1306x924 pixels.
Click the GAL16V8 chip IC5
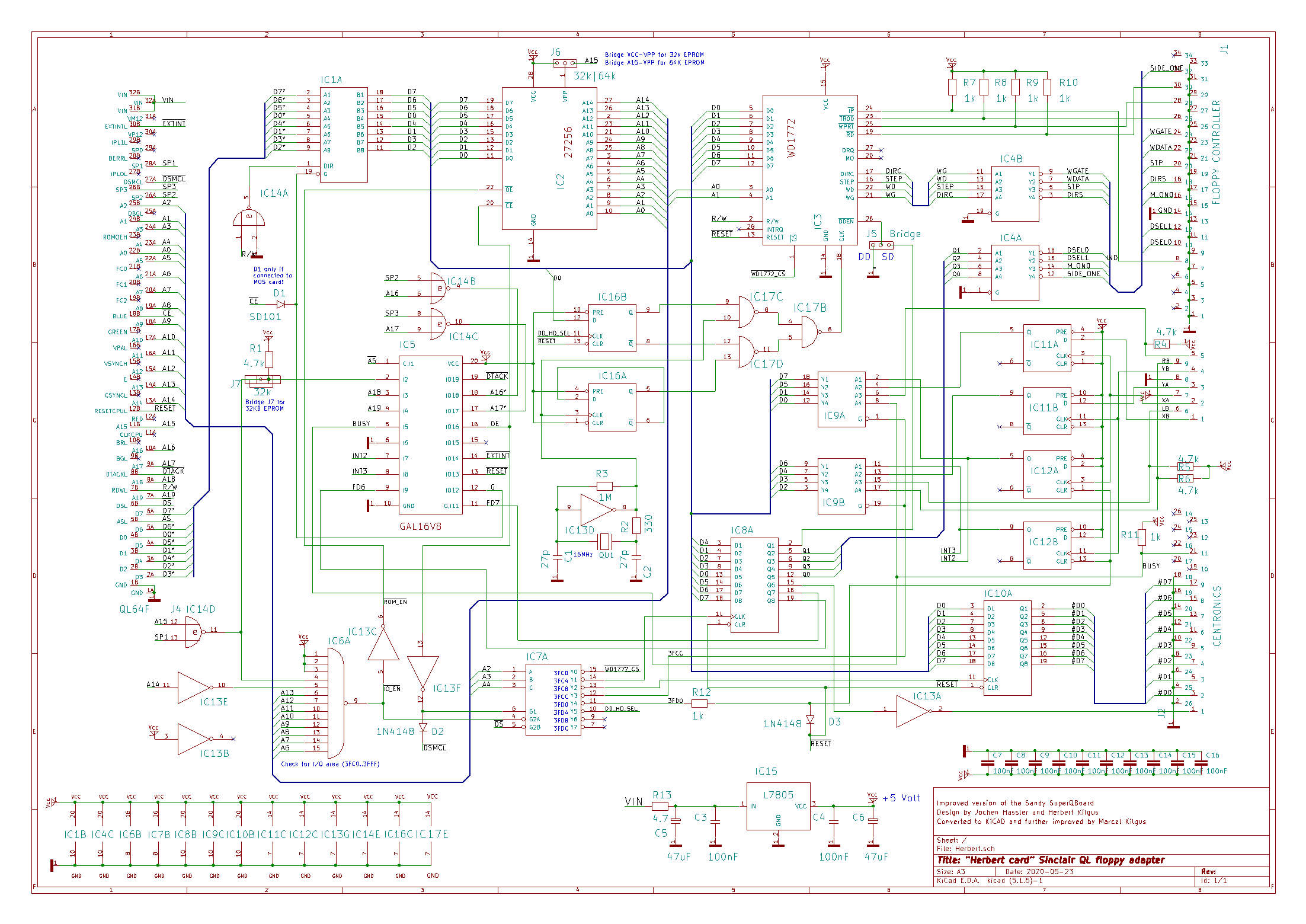click(x=431, y=434)
